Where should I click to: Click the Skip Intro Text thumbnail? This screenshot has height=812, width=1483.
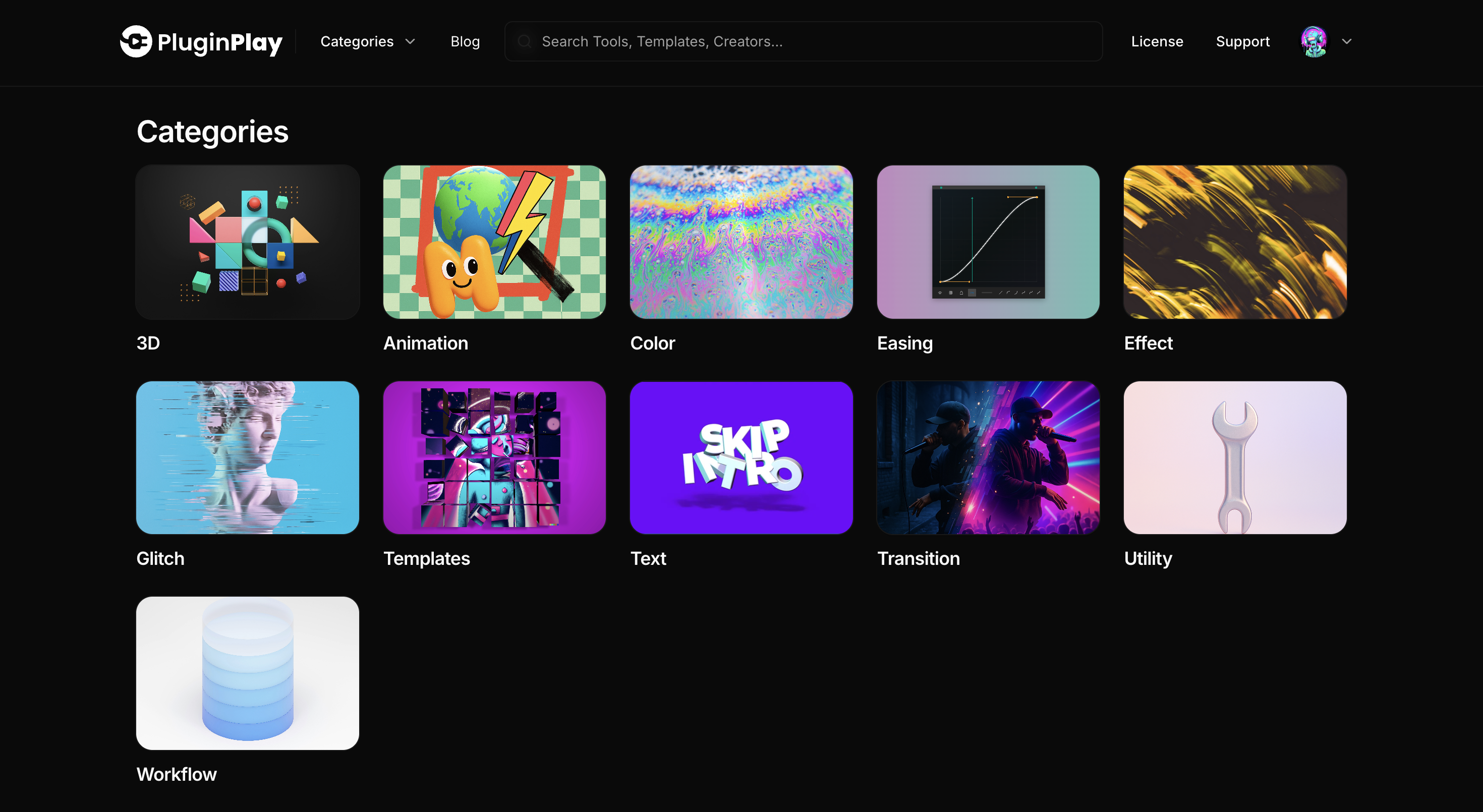741,457
